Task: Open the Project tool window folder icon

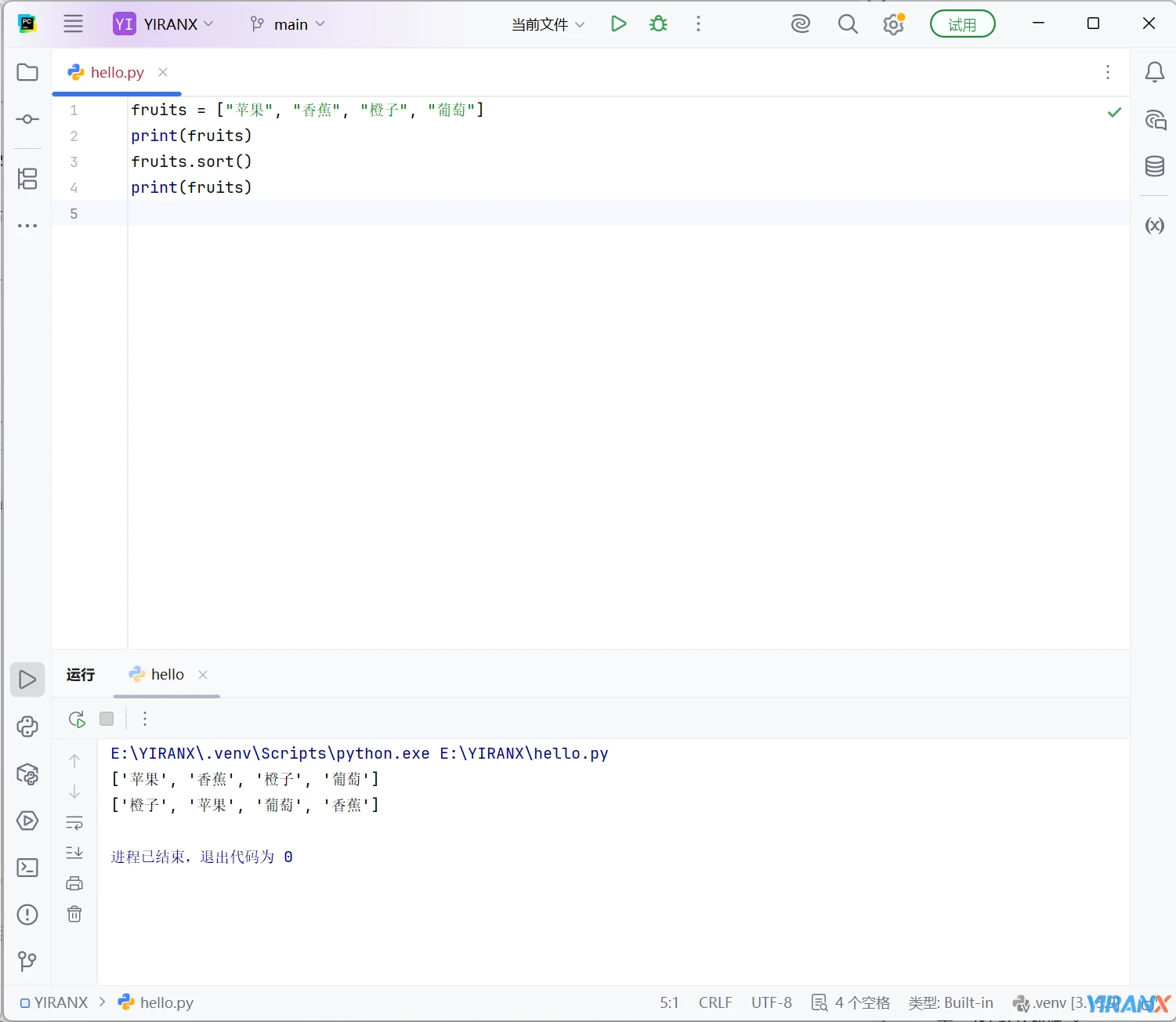Action: tap(27, 72)
